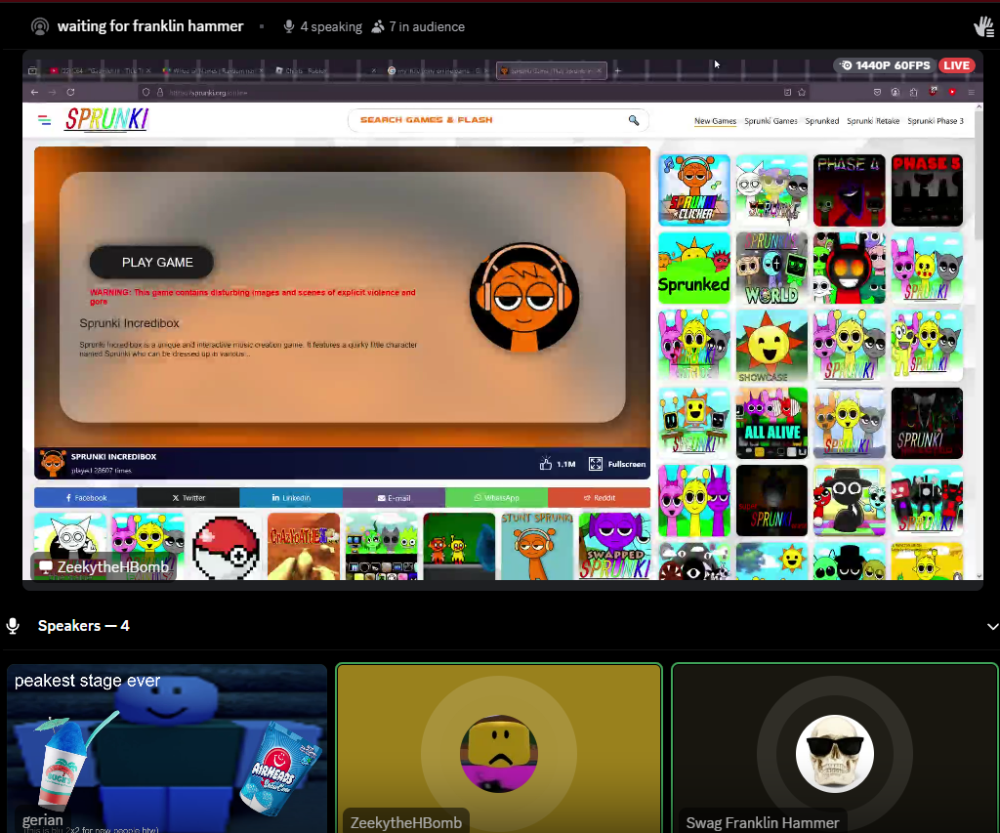The image size is (1000, 833).
Task: Open a new browser tab with plus
Action: [x=617, y=71]
